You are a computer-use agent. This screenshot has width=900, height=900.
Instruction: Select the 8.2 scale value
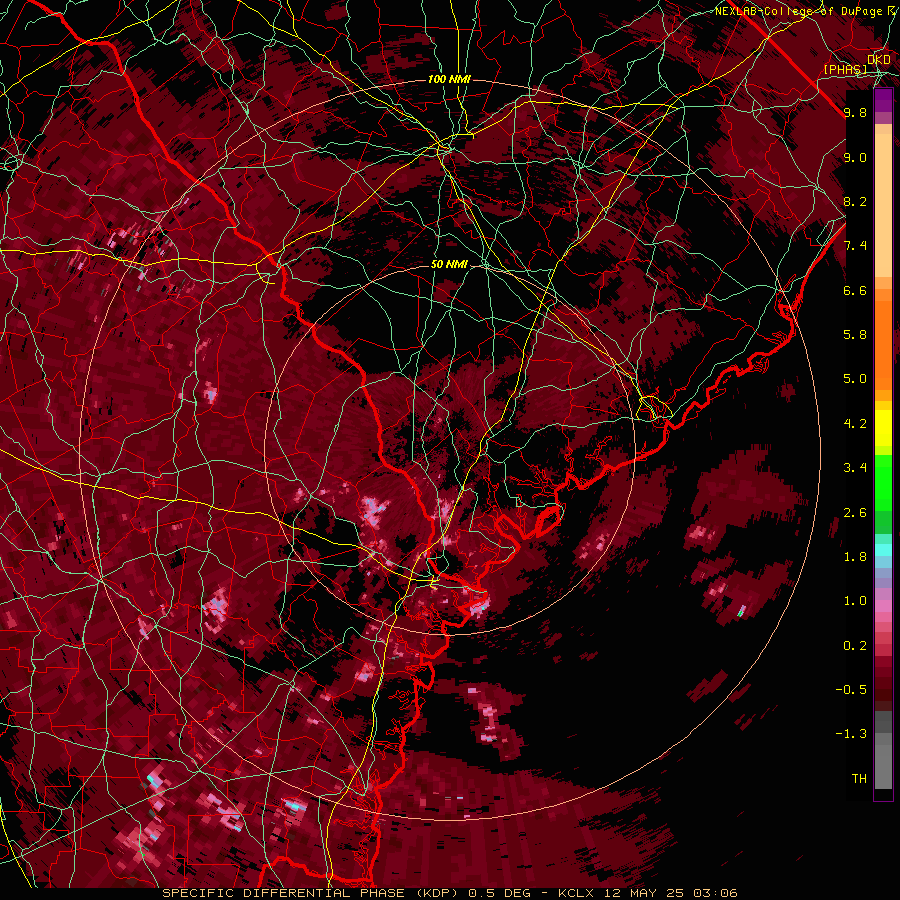point(855,201)
